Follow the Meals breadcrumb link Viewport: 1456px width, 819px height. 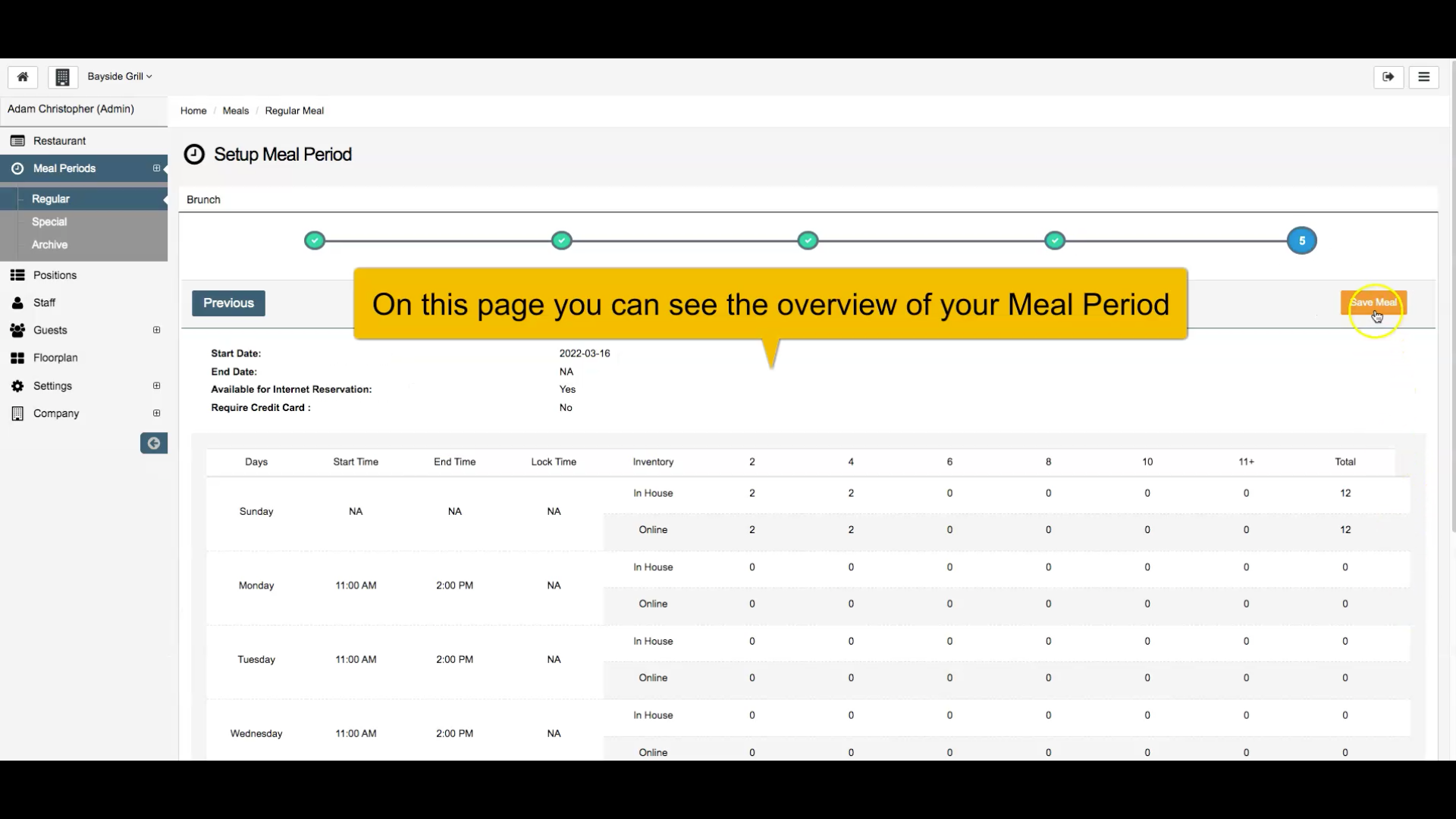[236, 111]
